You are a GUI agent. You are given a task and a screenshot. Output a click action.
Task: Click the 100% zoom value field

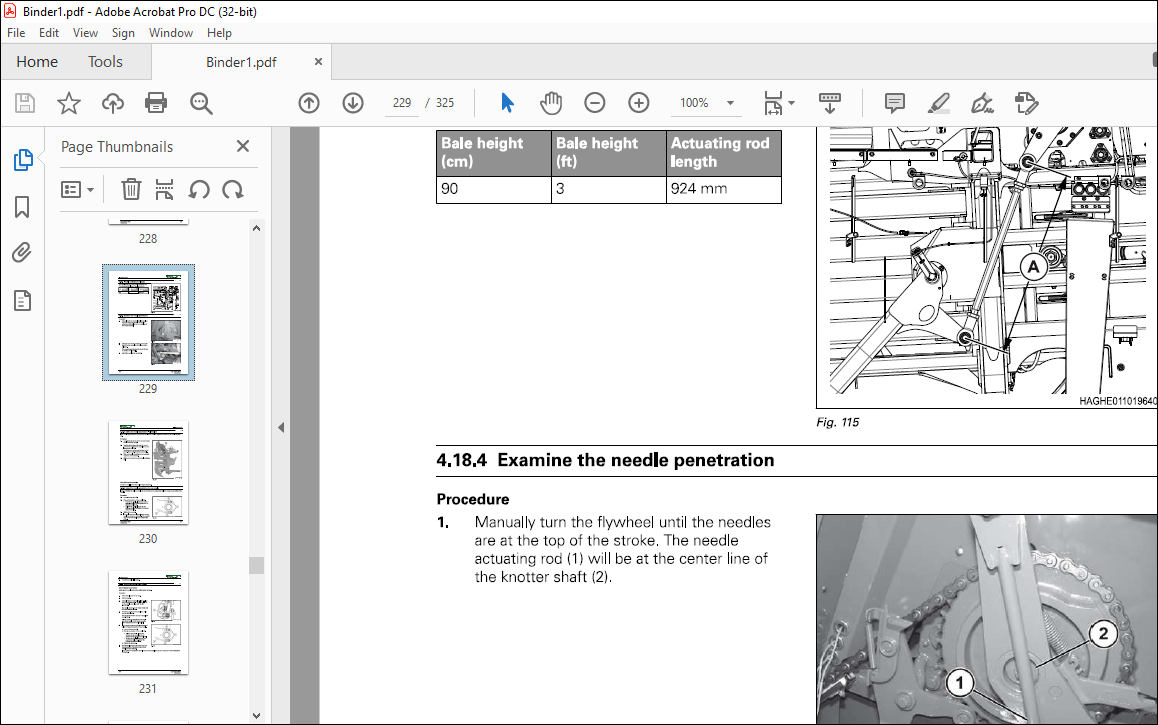(x=694, y=103)
